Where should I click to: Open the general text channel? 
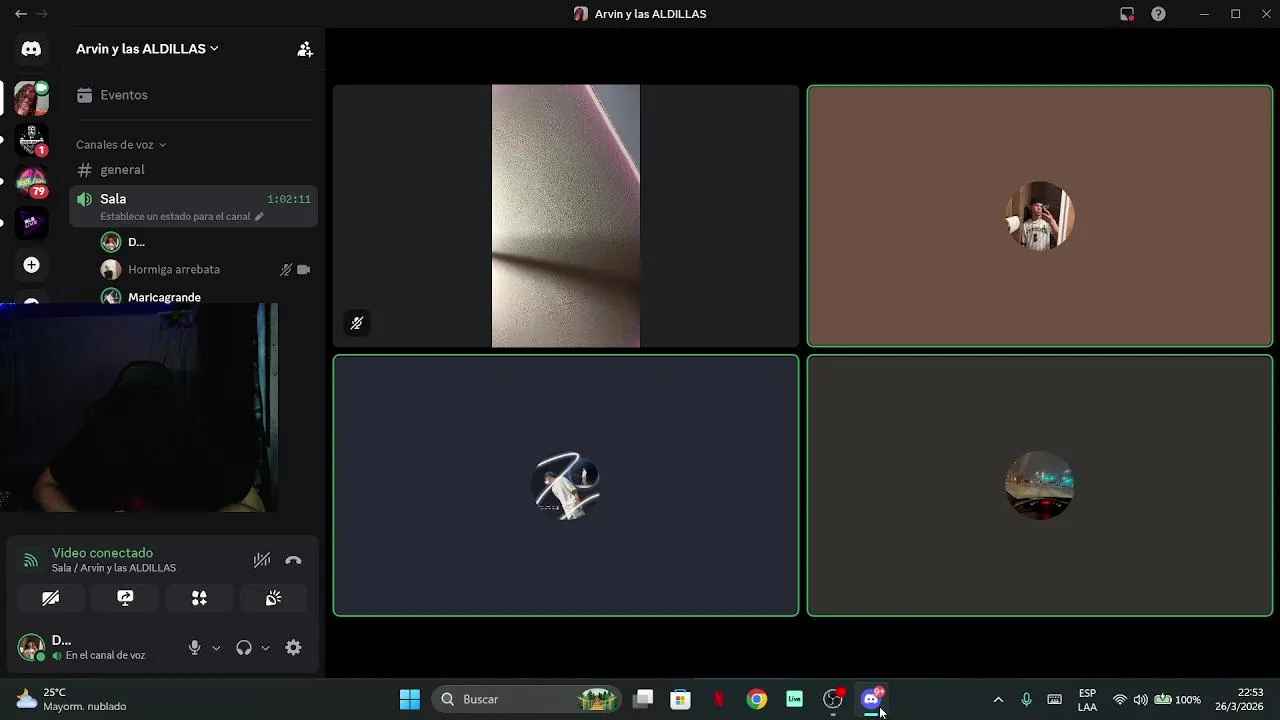[x=193, y=170]
